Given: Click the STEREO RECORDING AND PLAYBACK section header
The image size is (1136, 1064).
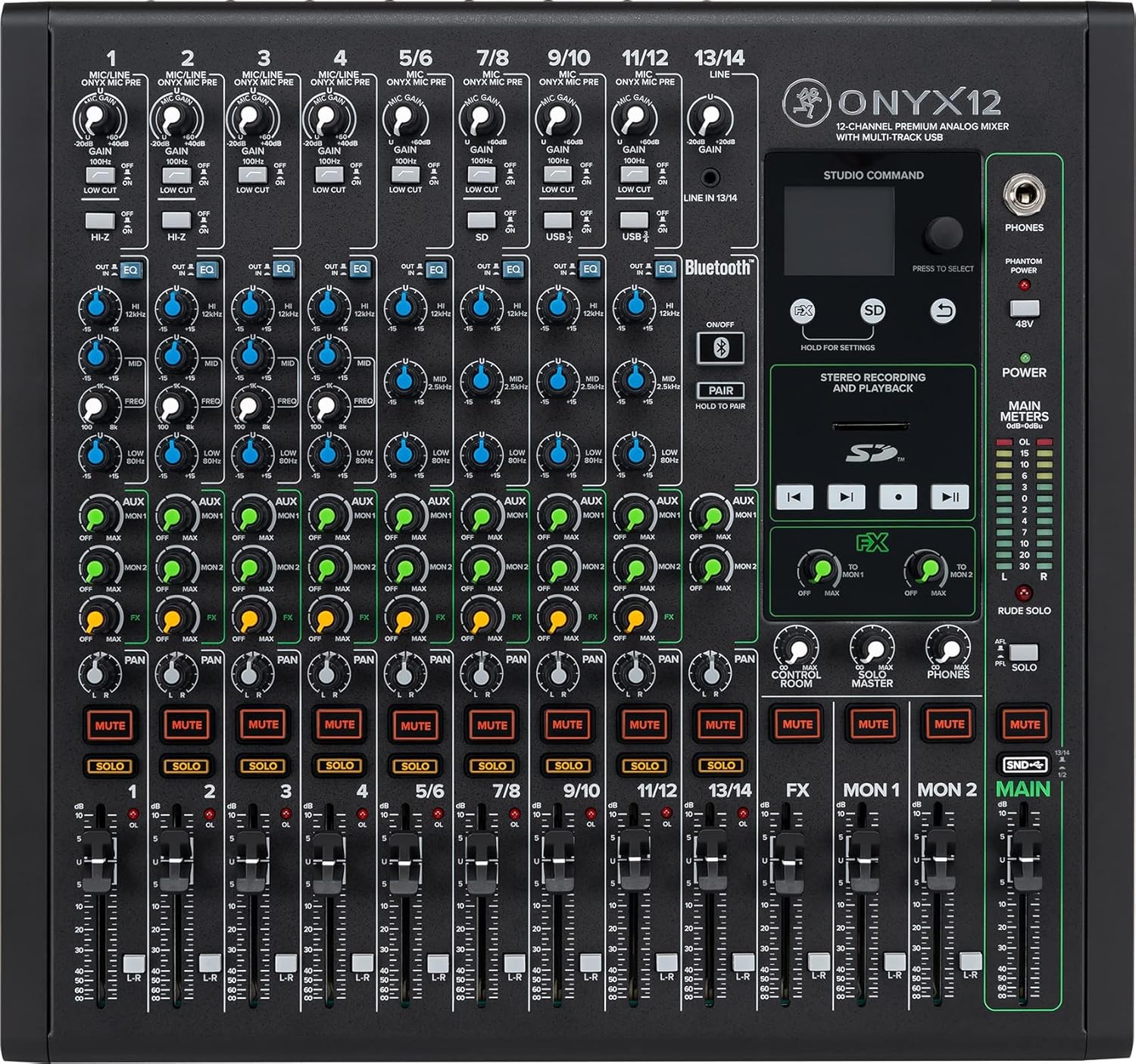Looking at the screenshot, I should point(871,384).
